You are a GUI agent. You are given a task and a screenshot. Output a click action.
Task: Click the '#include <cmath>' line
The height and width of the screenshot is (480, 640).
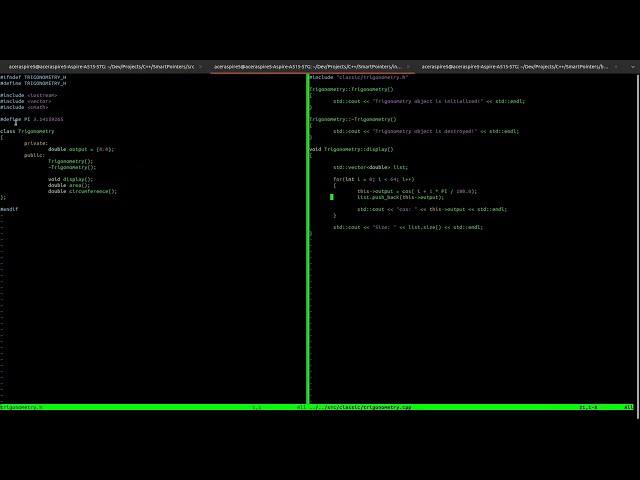click(24, 107)
